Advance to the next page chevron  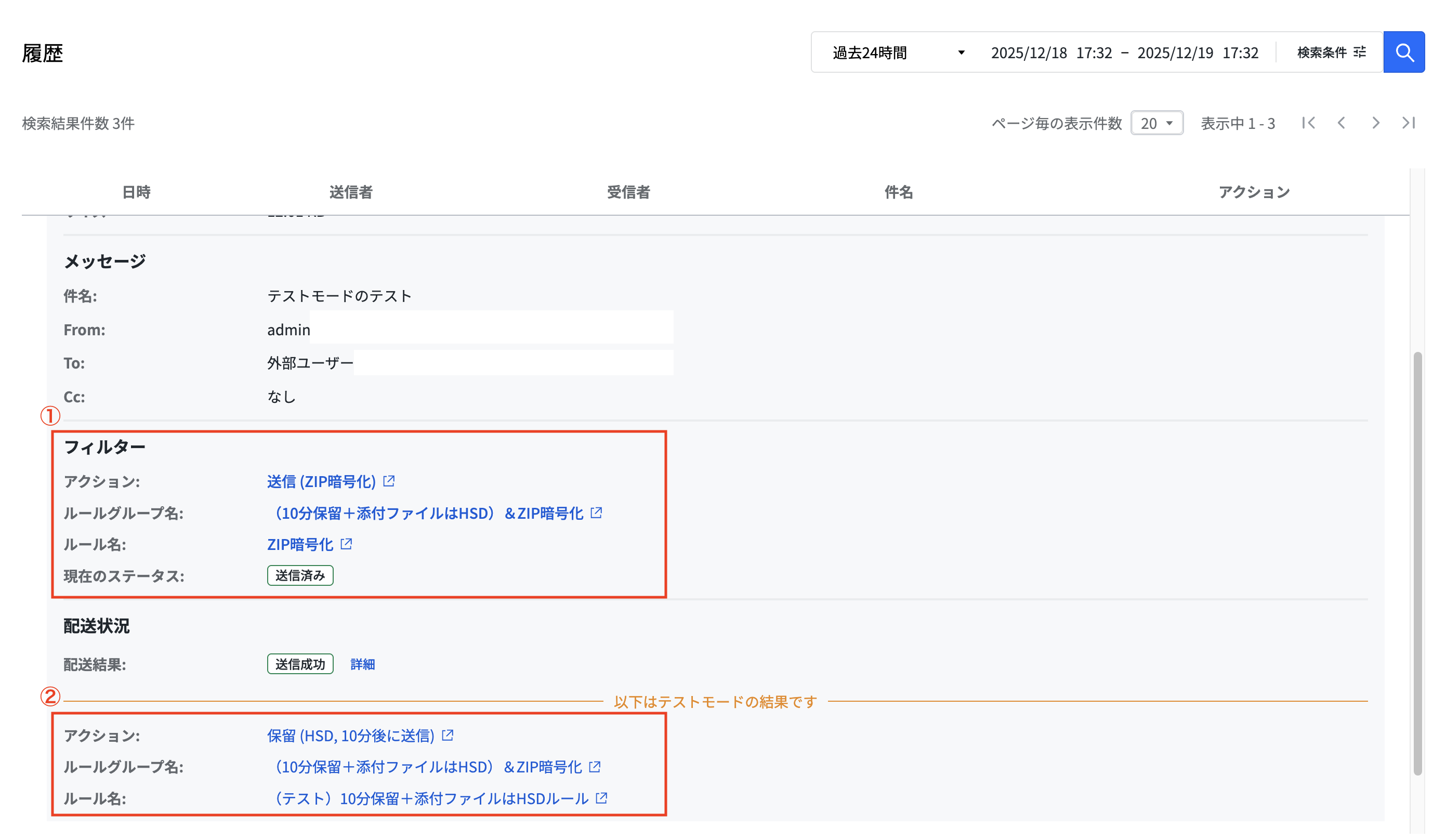tap(1375, 123)
